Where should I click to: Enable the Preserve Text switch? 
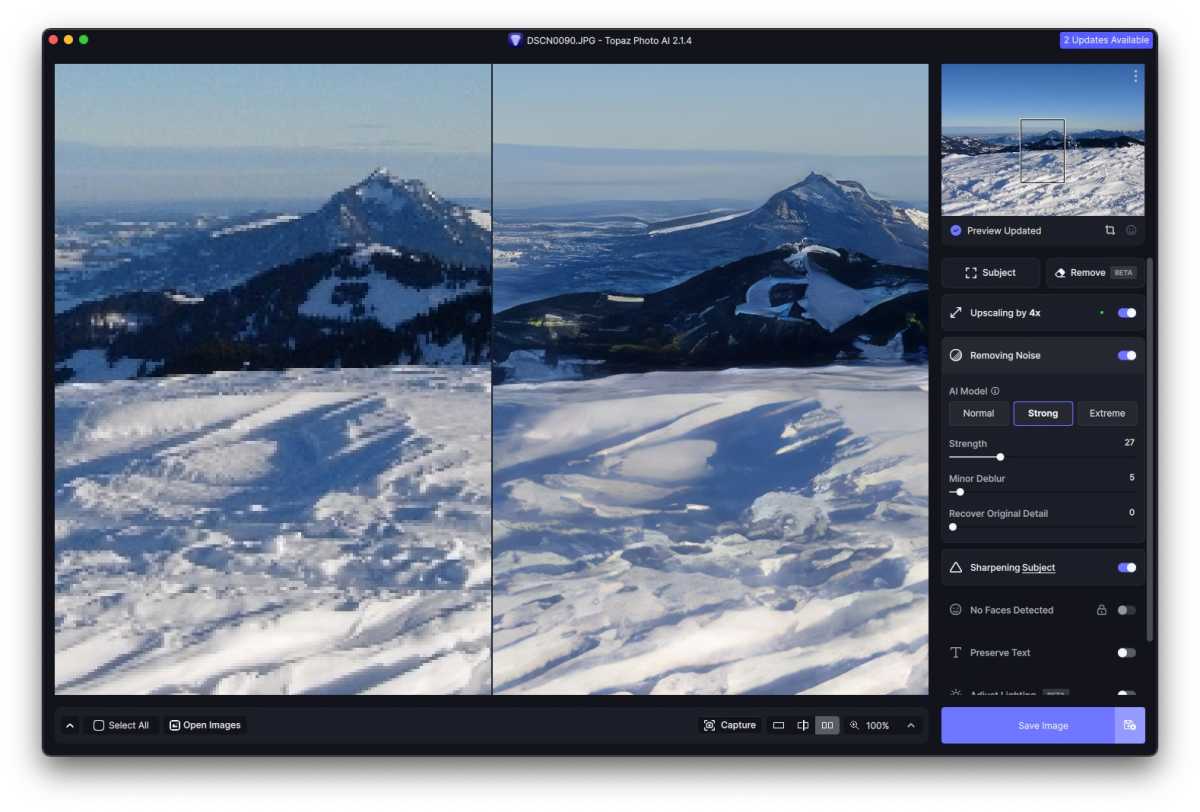[1127, 652]
